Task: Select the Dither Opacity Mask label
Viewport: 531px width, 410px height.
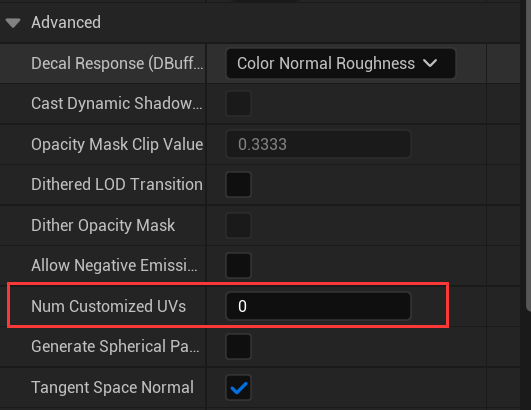Action: click(x=103, y=225)
